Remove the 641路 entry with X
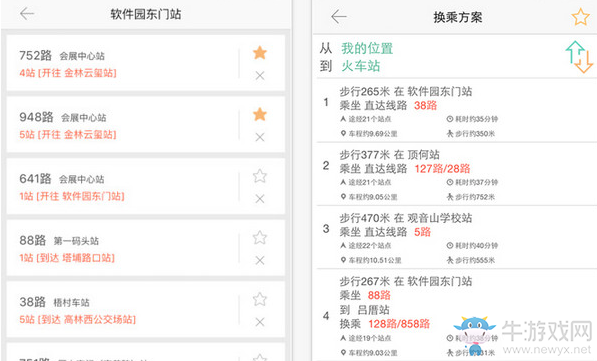 (260, 199)
